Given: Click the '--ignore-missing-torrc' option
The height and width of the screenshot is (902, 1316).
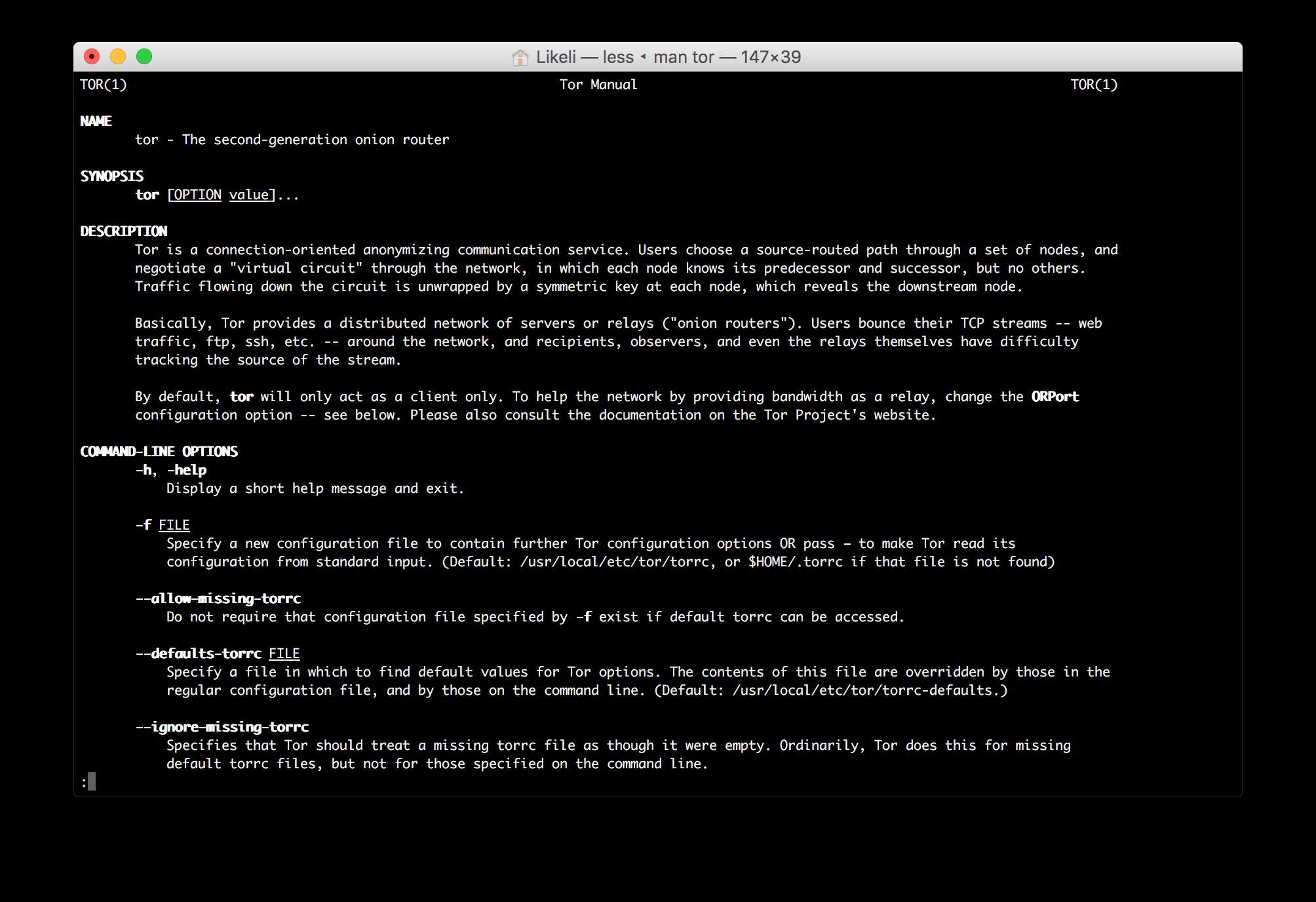Looking at the screenshot, I should (x=222, y=727).
